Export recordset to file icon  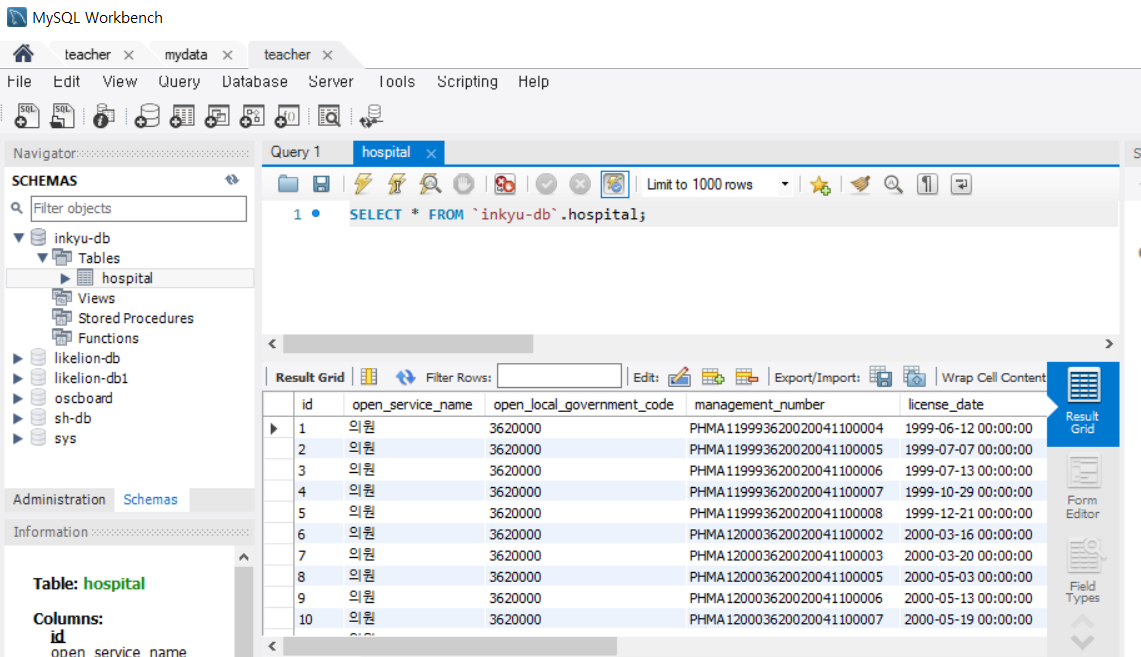pyautogui.click(x=880, y=377)
